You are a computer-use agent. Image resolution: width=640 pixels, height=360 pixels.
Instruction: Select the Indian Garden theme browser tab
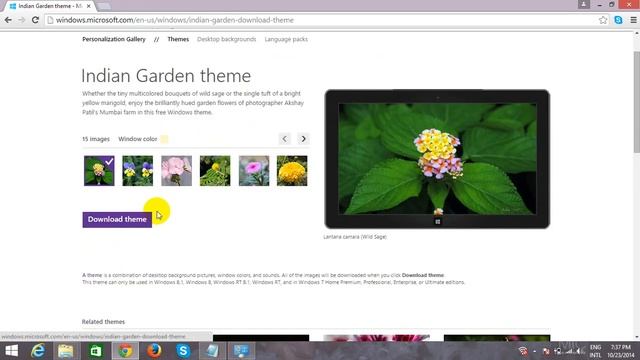[x=49, y=6]
